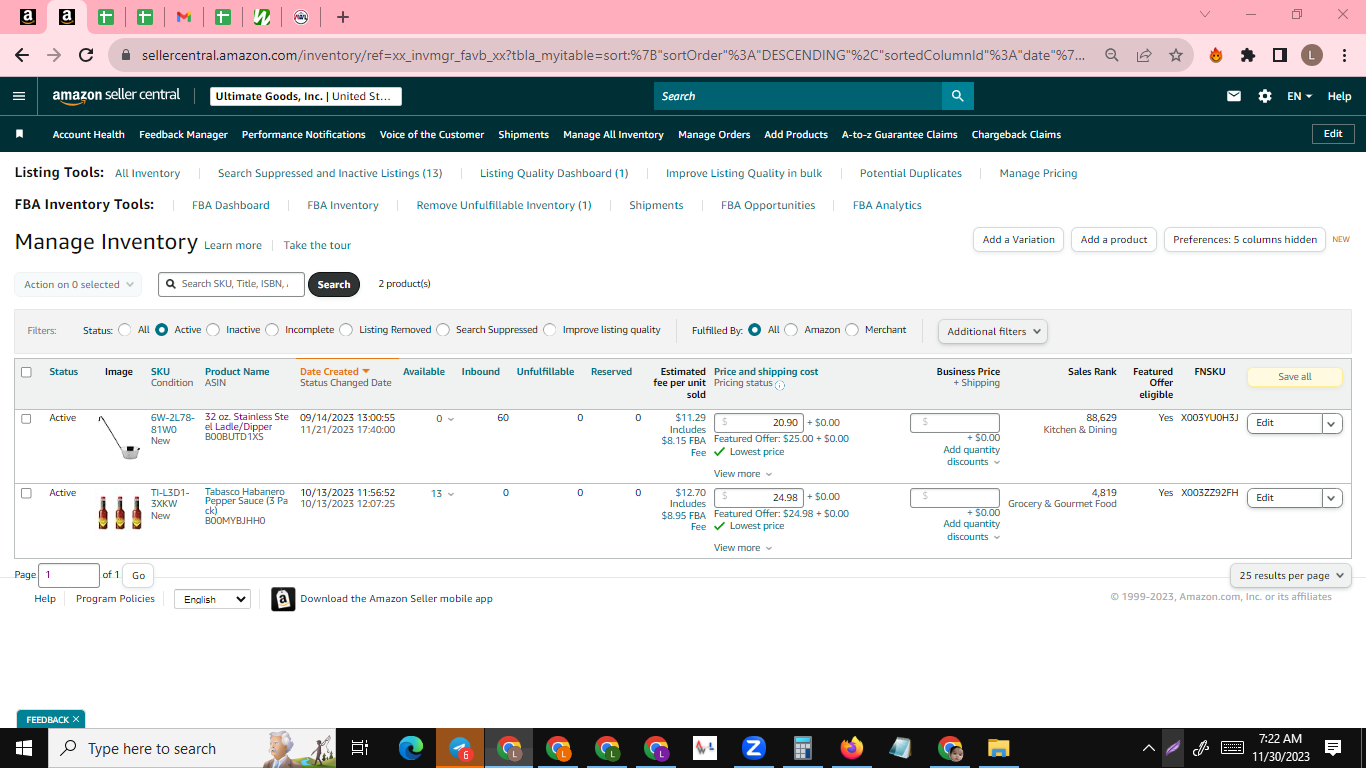
Task: Open the Edit dropdown arrow for the Ladle row
Action: click(1332, 423)
